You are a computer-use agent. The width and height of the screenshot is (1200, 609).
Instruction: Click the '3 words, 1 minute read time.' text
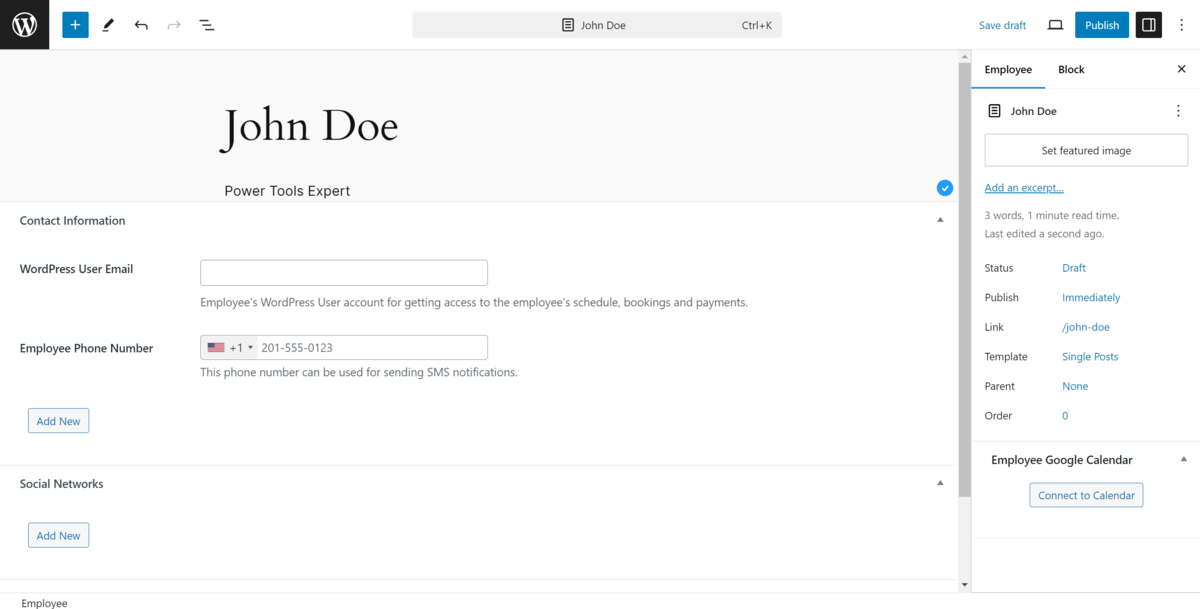point(1052,215)
